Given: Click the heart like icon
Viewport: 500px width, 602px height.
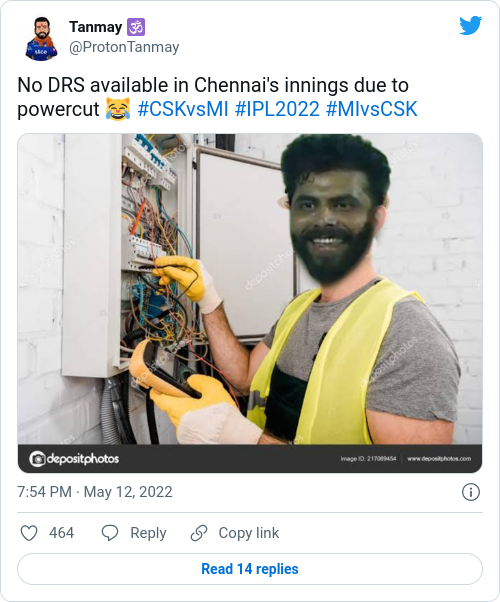Looking at the screenshot, I should [x=29, y=533].
